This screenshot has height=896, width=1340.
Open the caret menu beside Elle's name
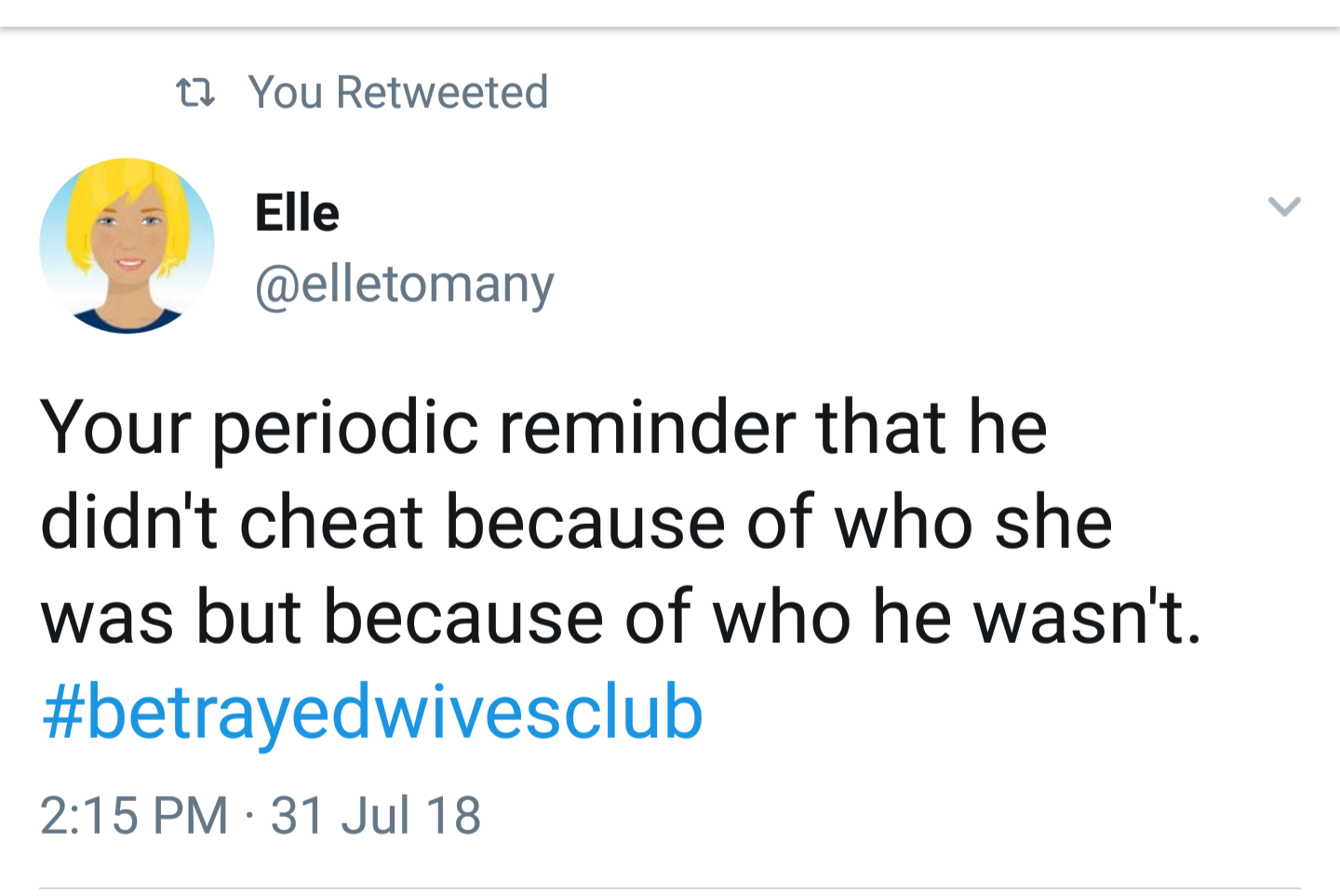click(x=1284, y=206)
